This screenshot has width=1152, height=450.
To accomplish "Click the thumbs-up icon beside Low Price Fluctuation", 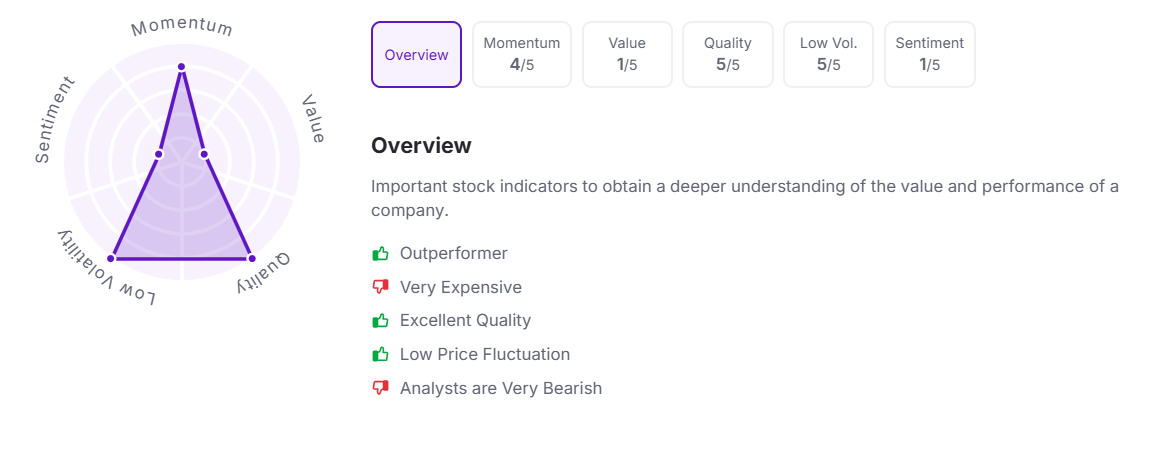I will point(380,354).
